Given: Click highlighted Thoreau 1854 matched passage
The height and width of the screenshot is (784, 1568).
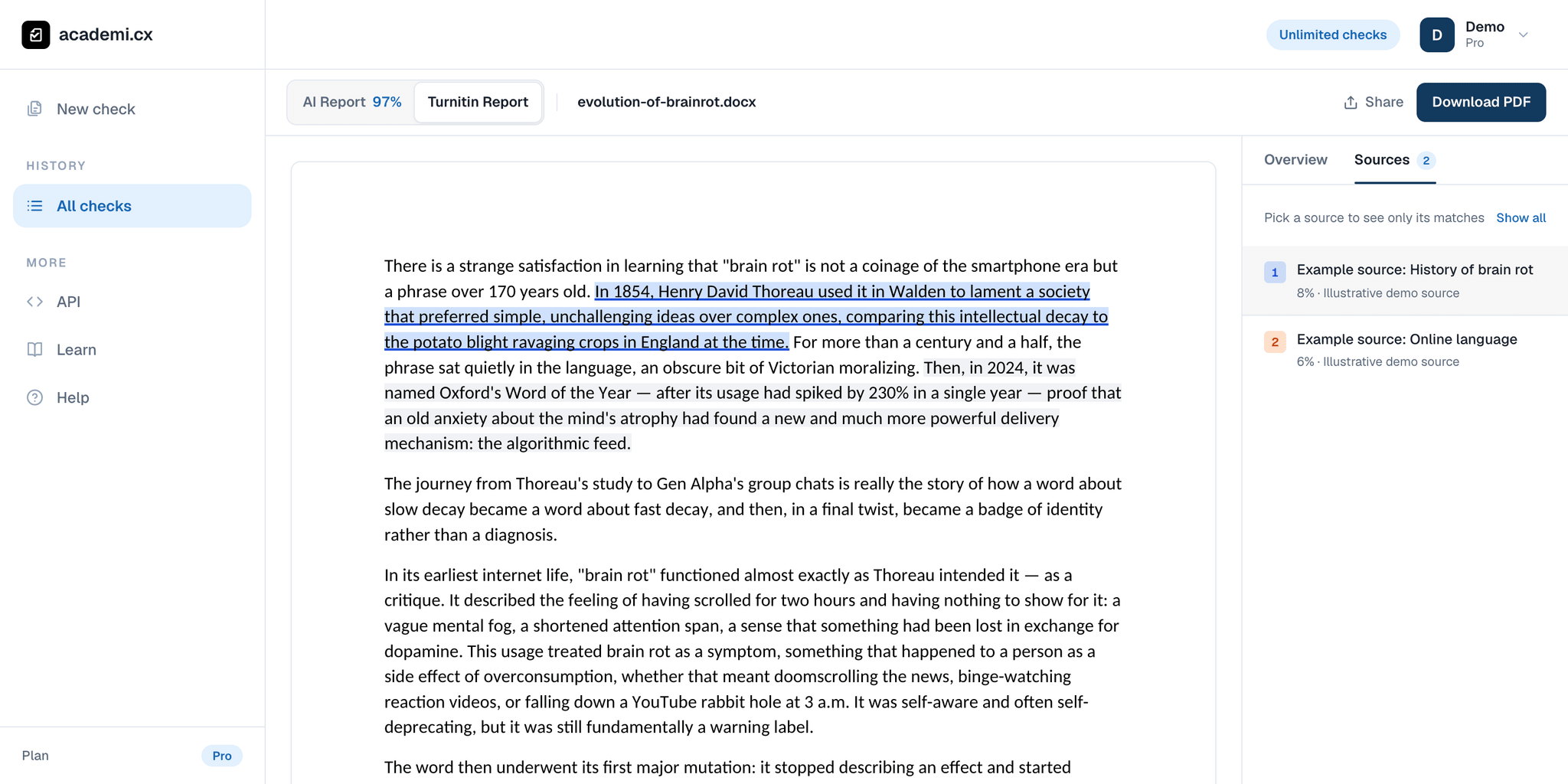Looking at the screenshot, I should [x=746, y=317].
